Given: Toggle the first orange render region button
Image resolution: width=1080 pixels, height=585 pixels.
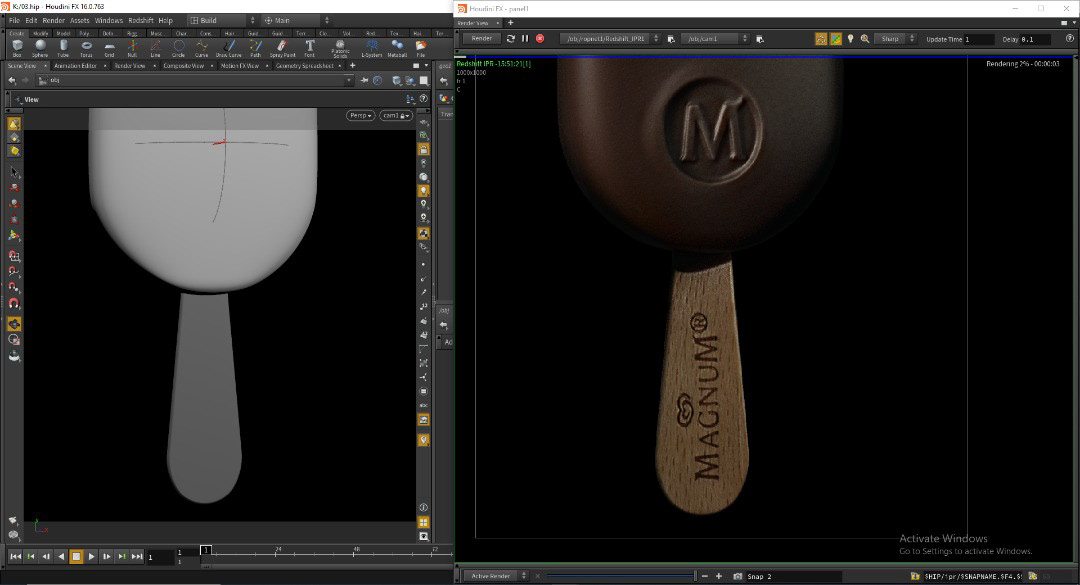Looking at the screenshot, I should (821, 39).
